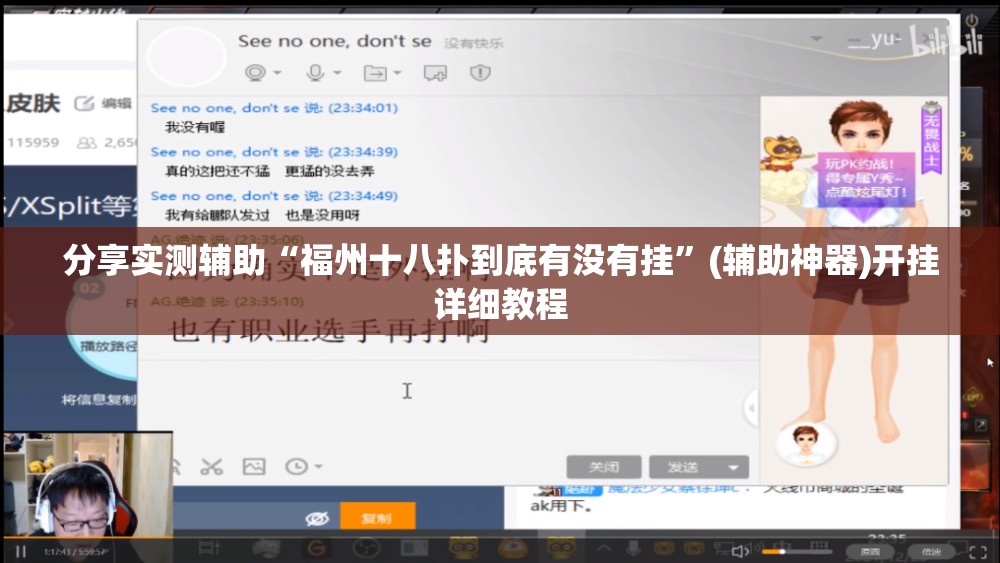The width and height of the screenshot is (1000, 563).
Task: Click the 关闭 button in chat window
Action: [x=604, y=467]
